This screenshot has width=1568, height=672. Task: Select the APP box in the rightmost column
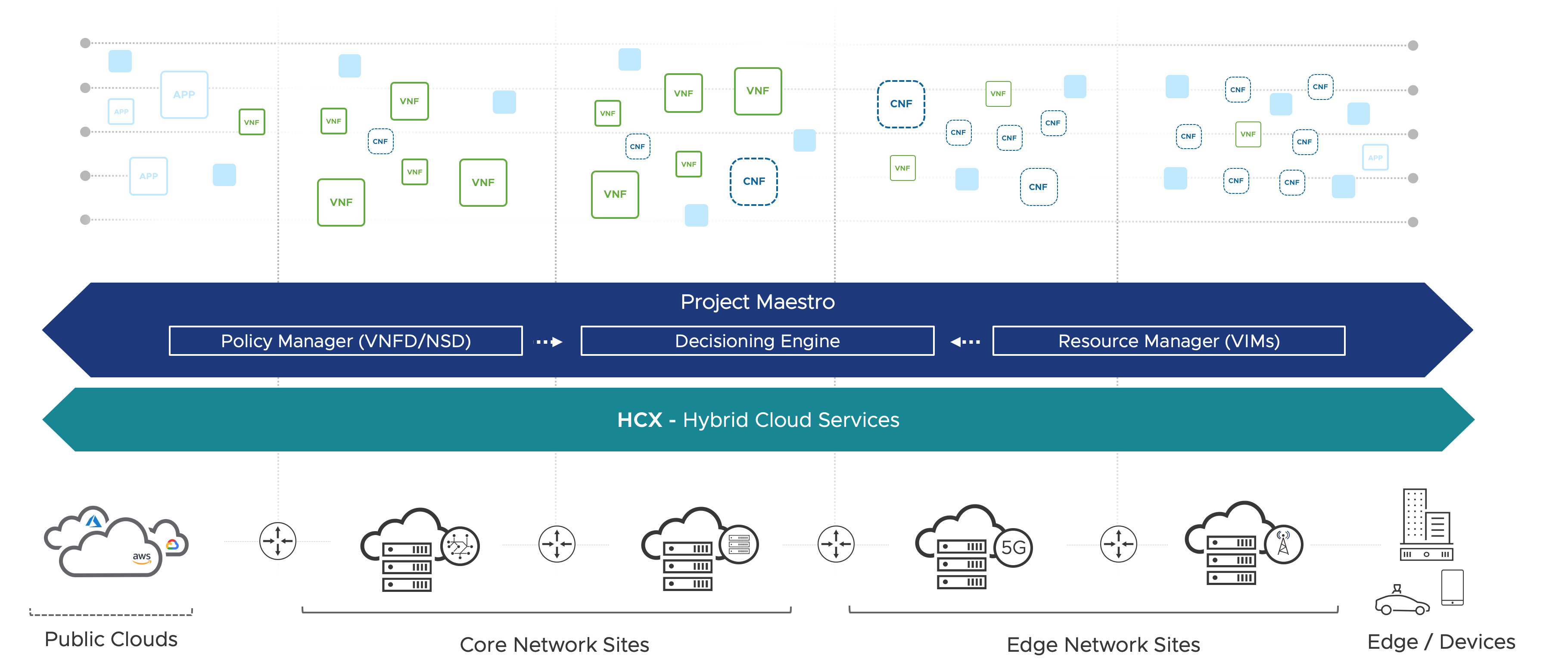point(1375,157)
